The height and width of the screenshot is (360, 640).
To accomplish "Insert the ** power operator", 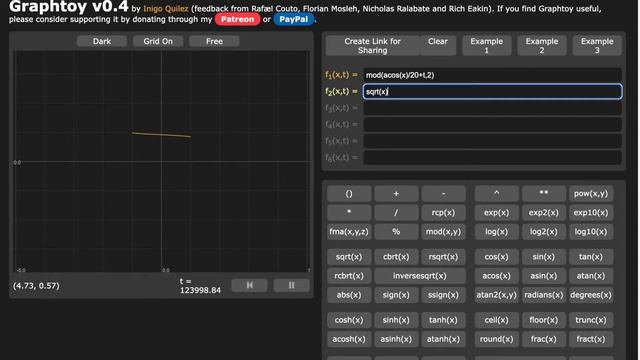I will click(544, 194).
